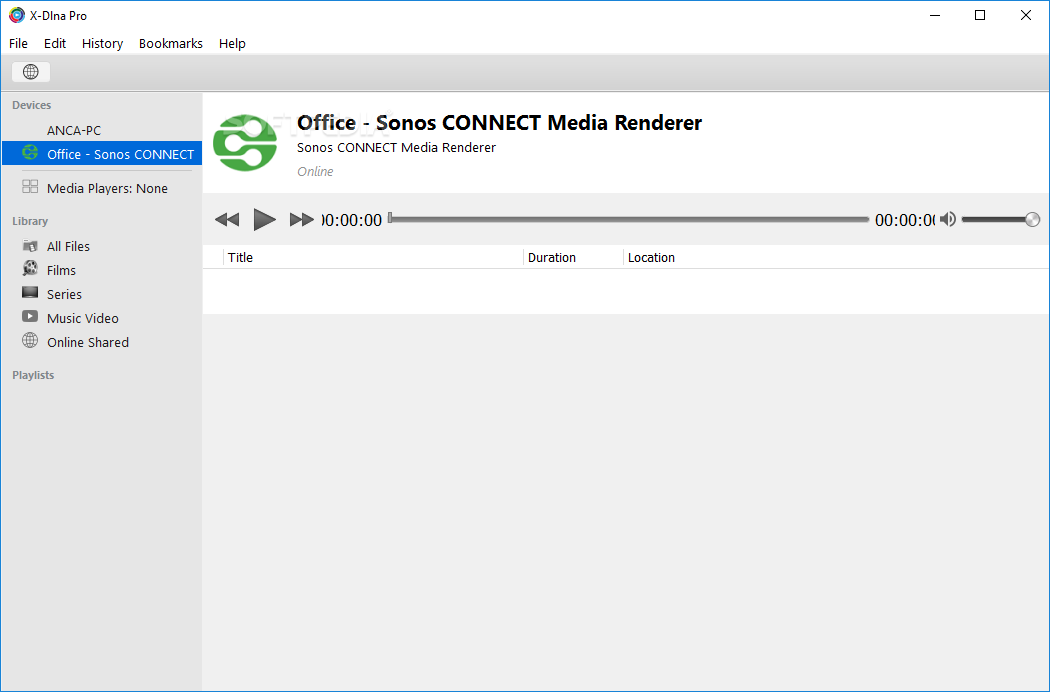Click the elapsed time display
Image resolution: width=1050 pixels, height=692 pixels.
pos(352,220)
